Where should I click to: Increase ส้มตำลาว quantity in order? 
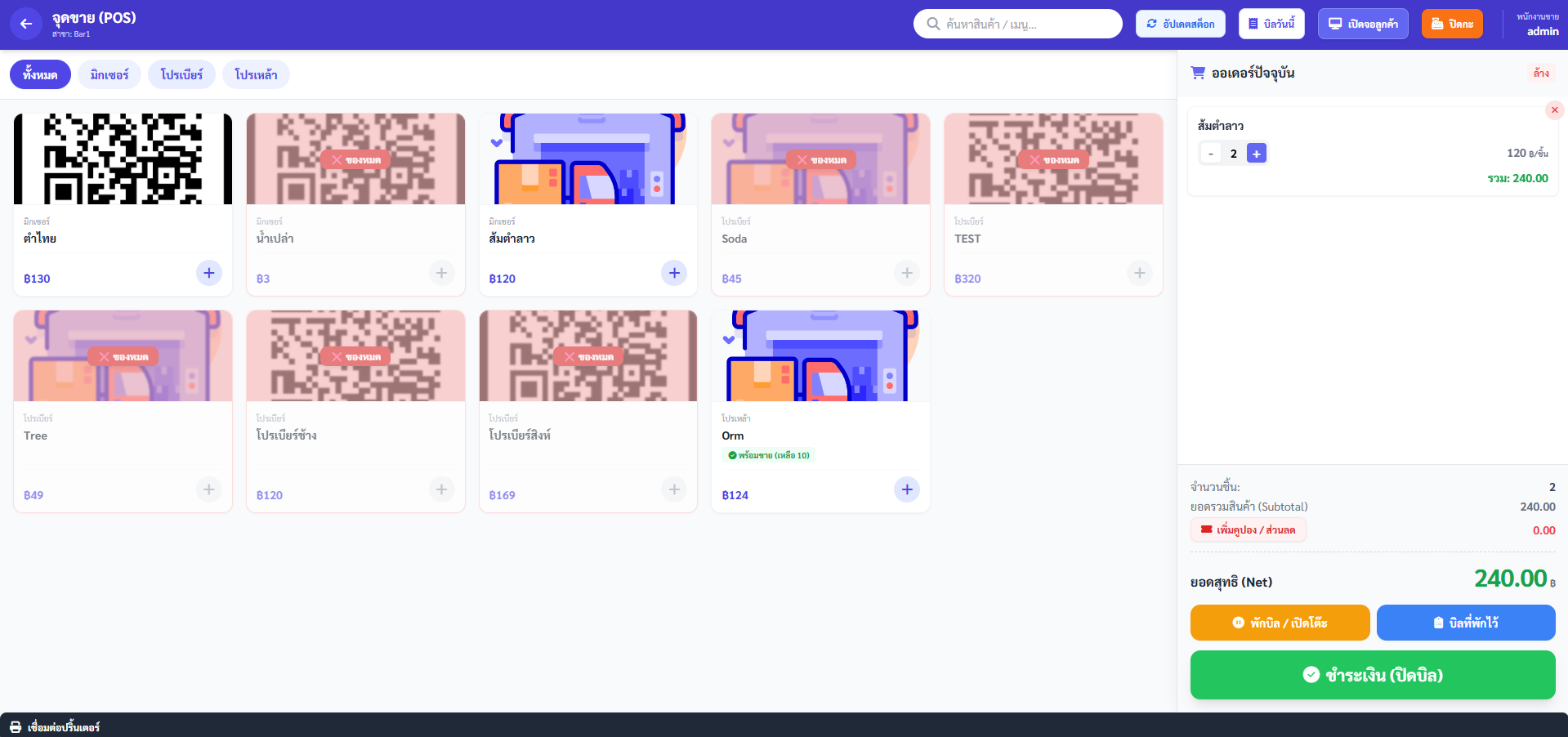click(x=1257, y=154)
